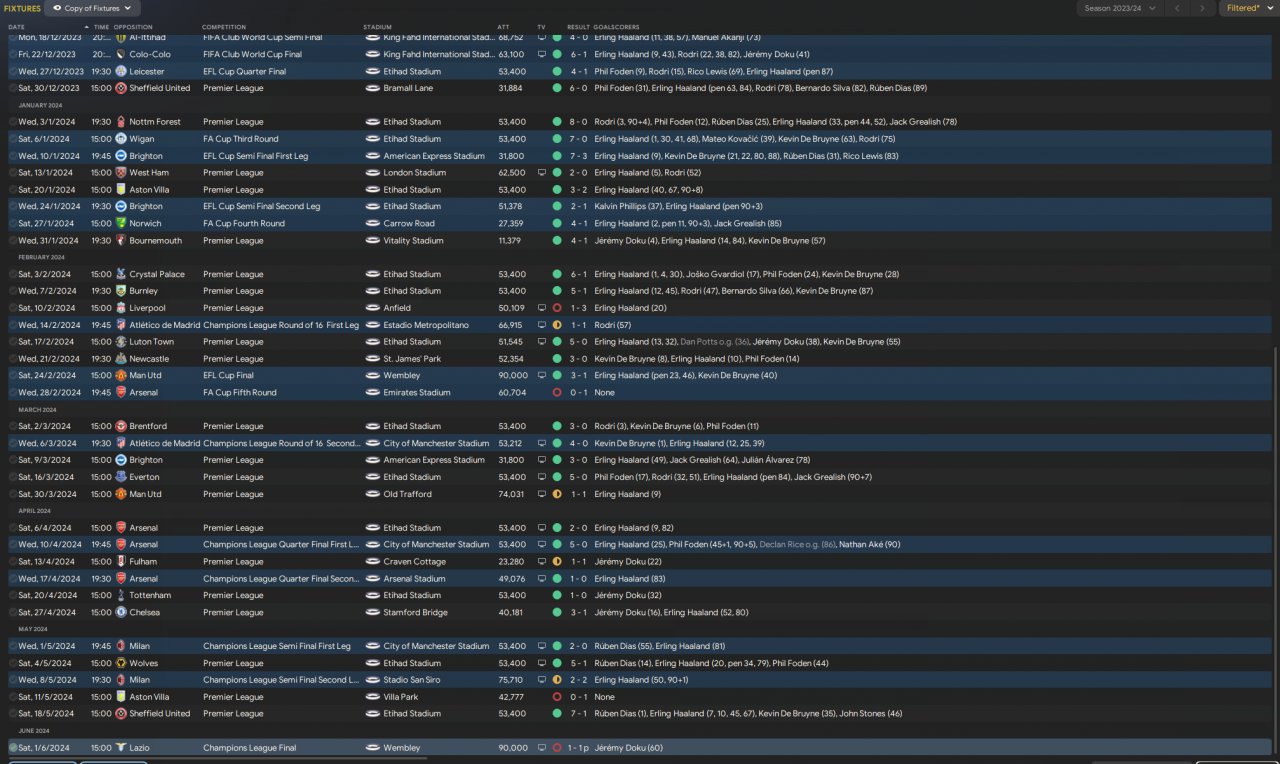The height and width of the screenshot is (764, 1280).
Task: Click the draw indicator on the Fulham row
Action: point(557,562)
